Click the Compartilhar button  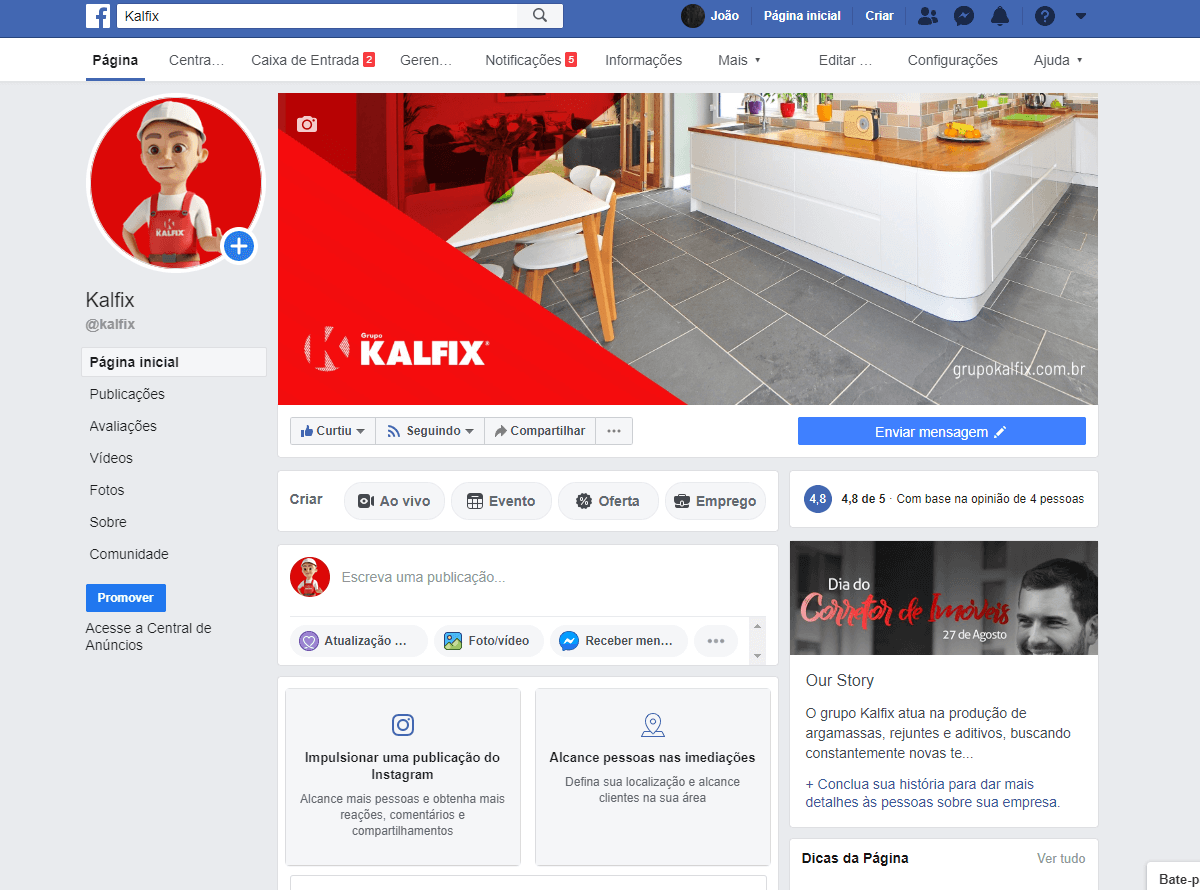pyautogui.click(x=540, y=431)
